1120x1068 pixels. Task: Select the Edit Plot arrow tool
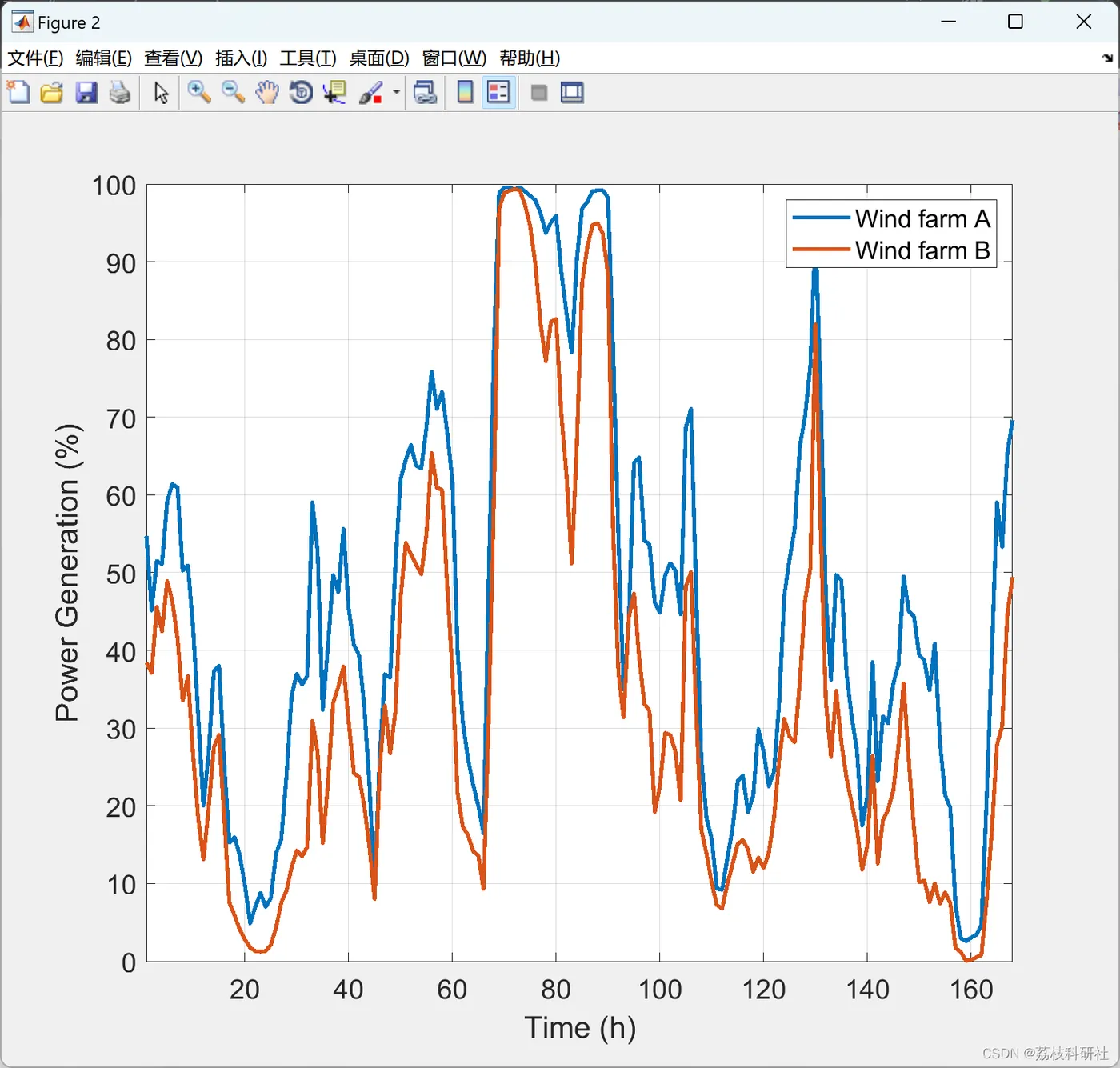tap(162, 93)
